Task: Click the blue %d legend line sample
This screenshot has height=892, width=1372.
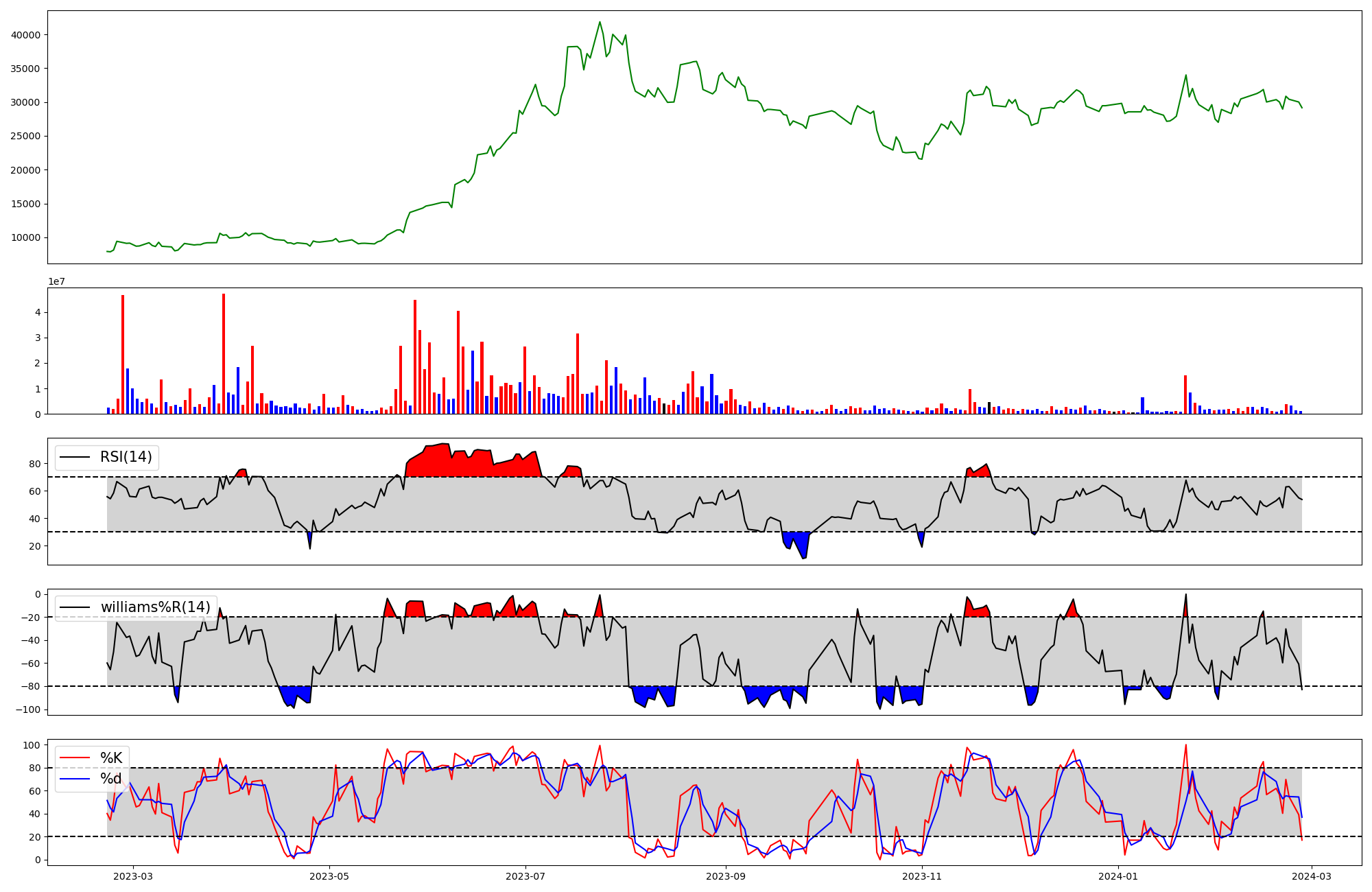Action: click(75, 779)
